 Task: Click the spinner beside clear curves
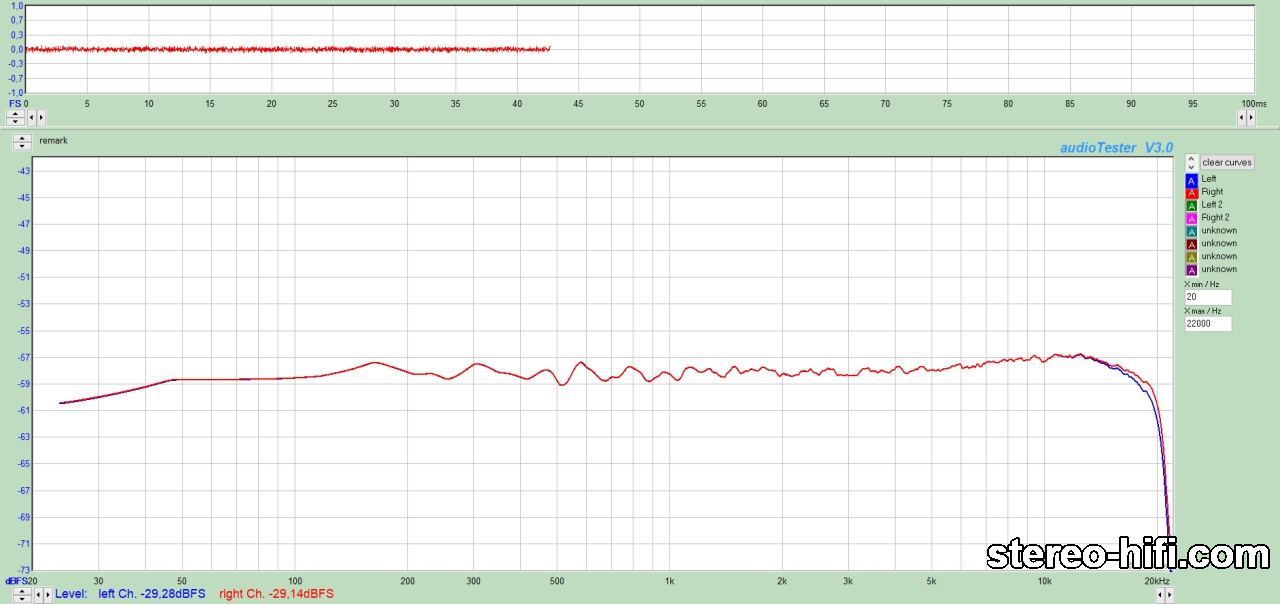[1191, 162]
